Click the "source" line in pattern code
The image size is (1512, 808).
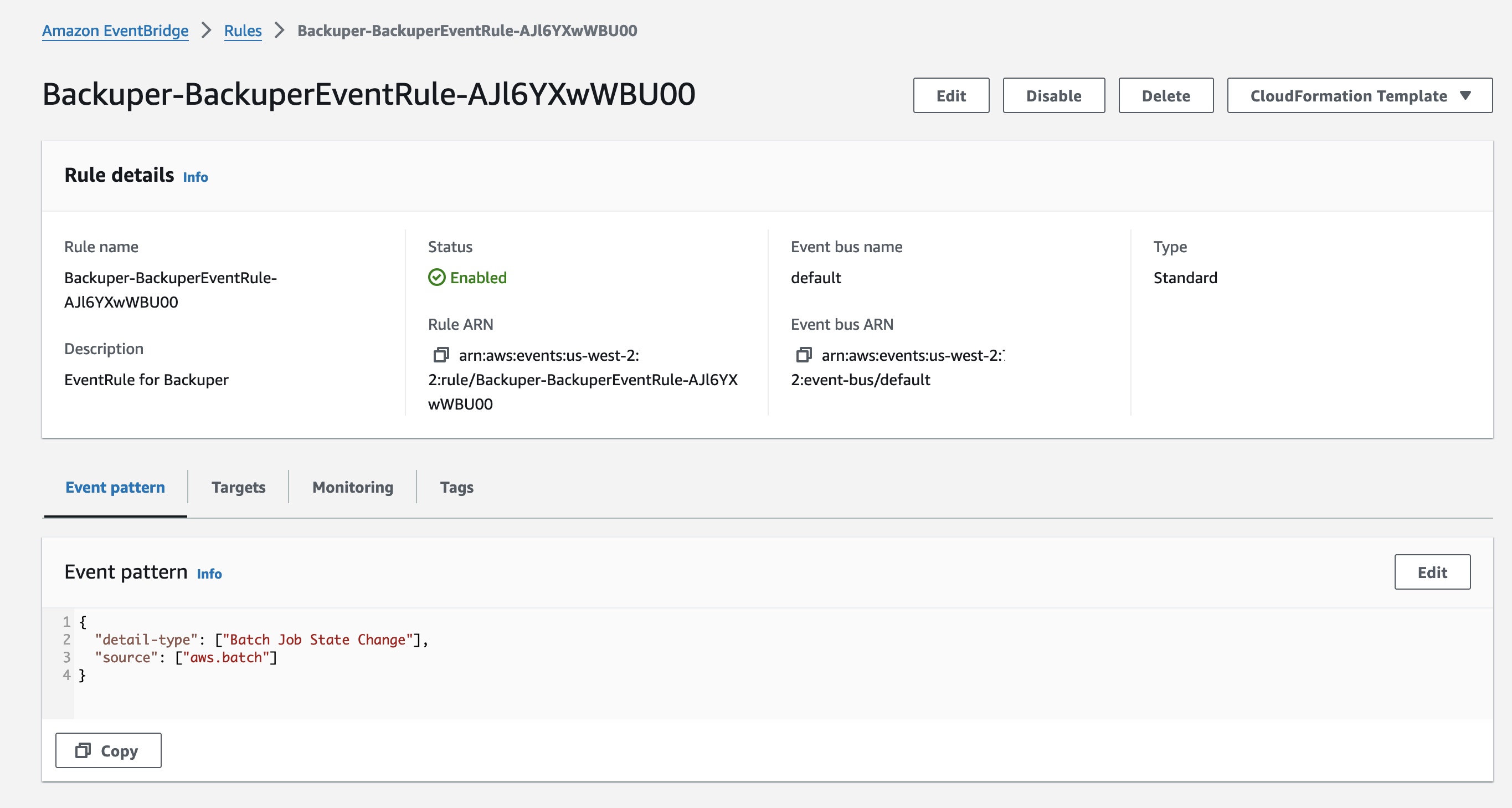click(186, 657)
